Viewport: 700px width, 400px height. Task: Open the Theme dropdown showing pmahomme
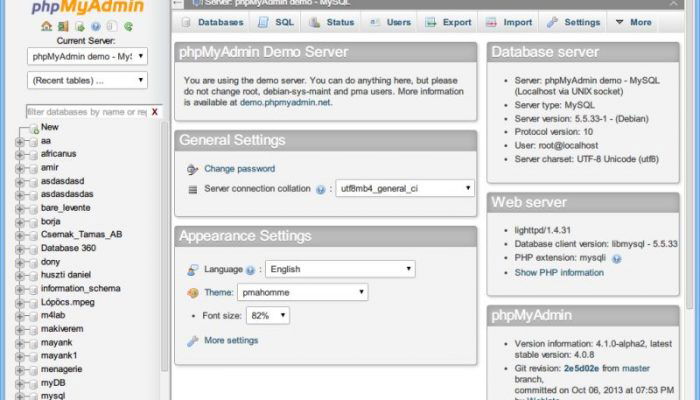coord(303,292)
